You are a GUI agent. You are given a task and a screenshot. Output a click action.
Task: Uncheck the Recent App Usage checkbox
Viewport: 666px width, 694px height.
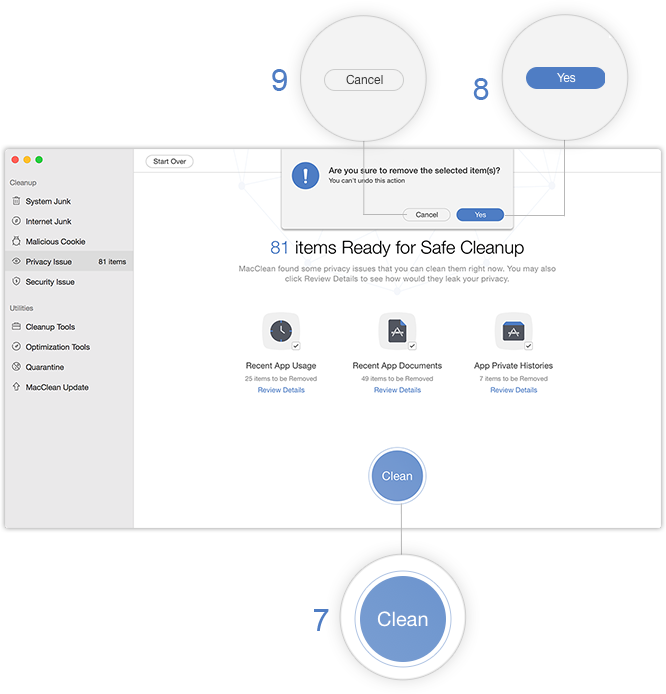pyautogui.click(x=296, y=345)
